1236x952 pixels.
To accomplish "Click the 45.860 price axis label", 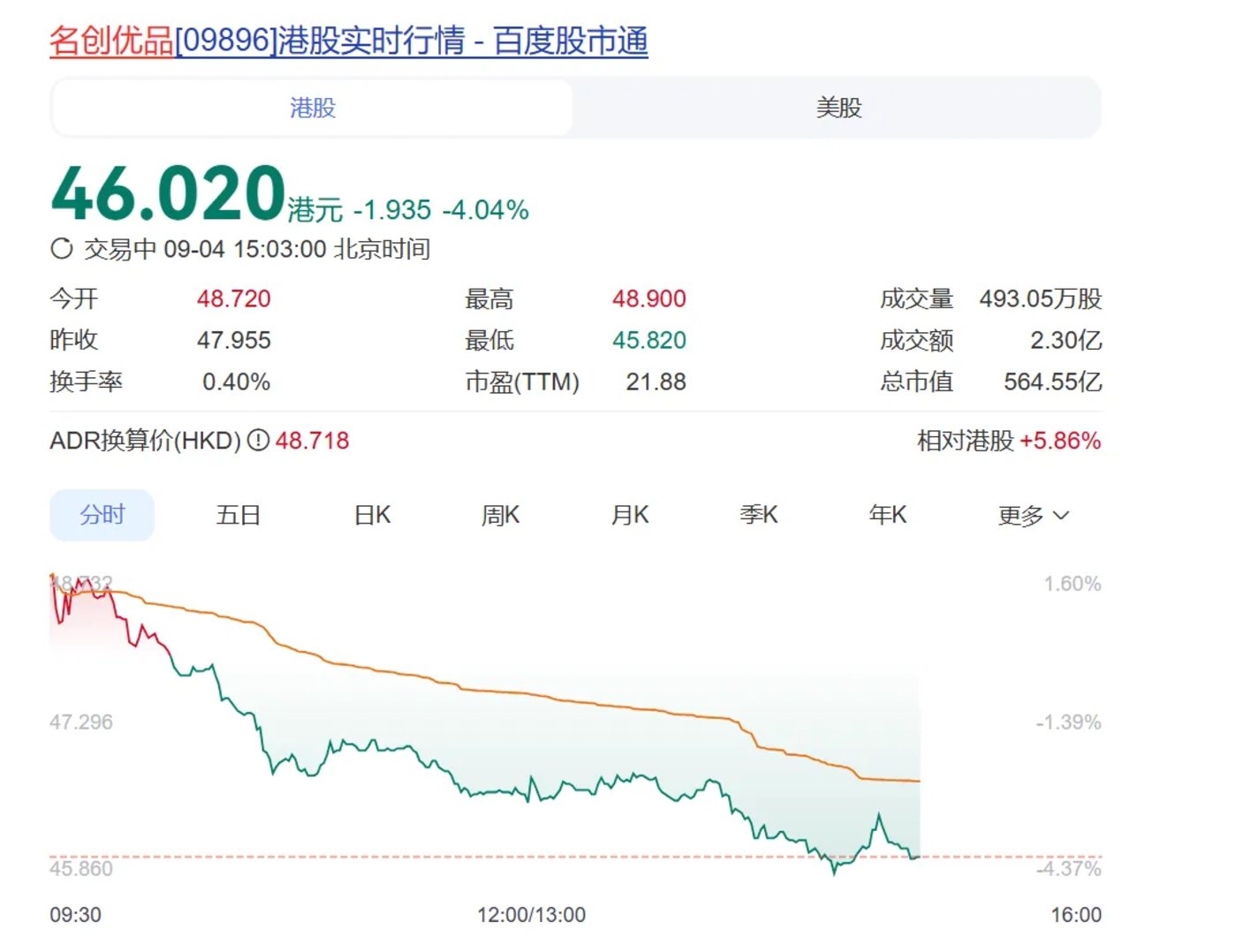I will coord(81,868).
